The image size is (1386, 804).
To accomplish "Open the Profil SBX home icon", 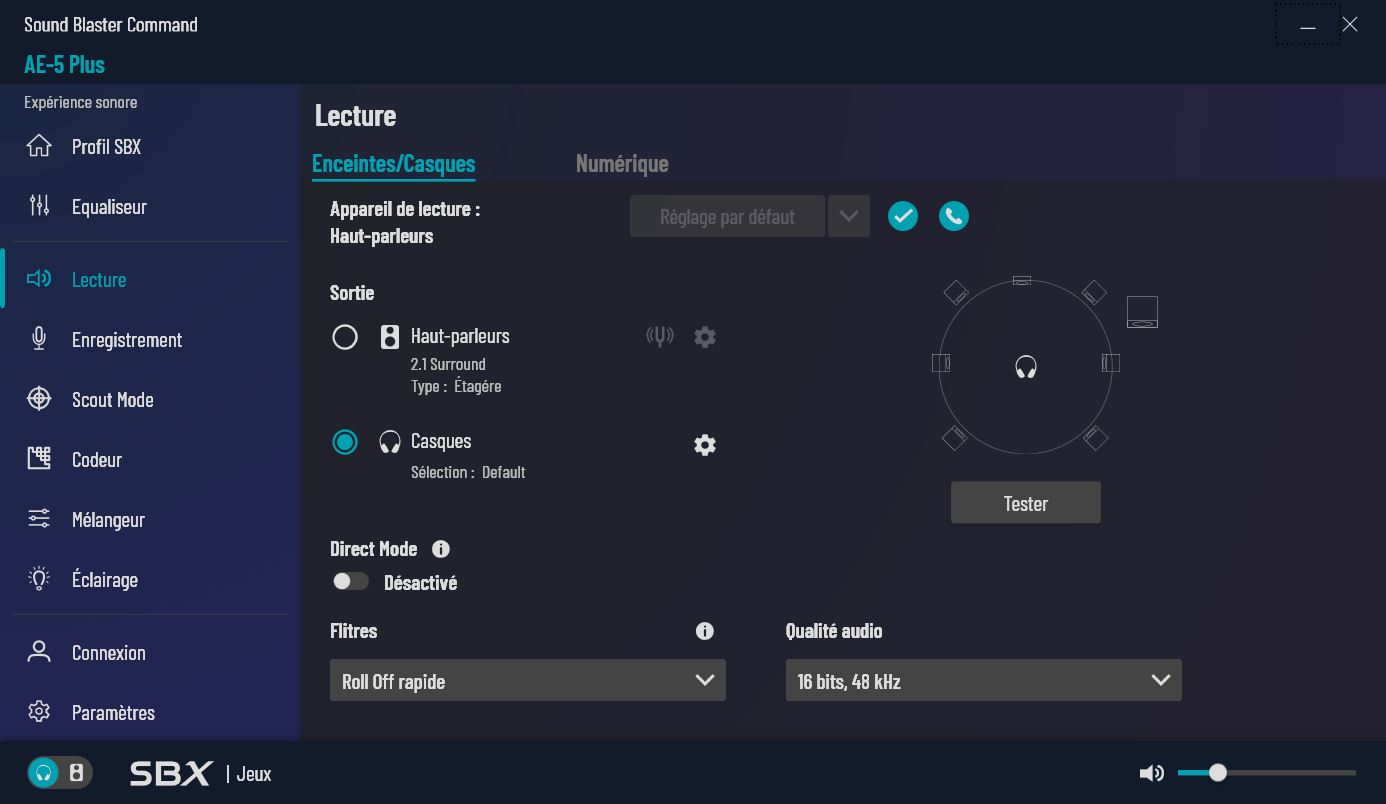I will 39,146.
